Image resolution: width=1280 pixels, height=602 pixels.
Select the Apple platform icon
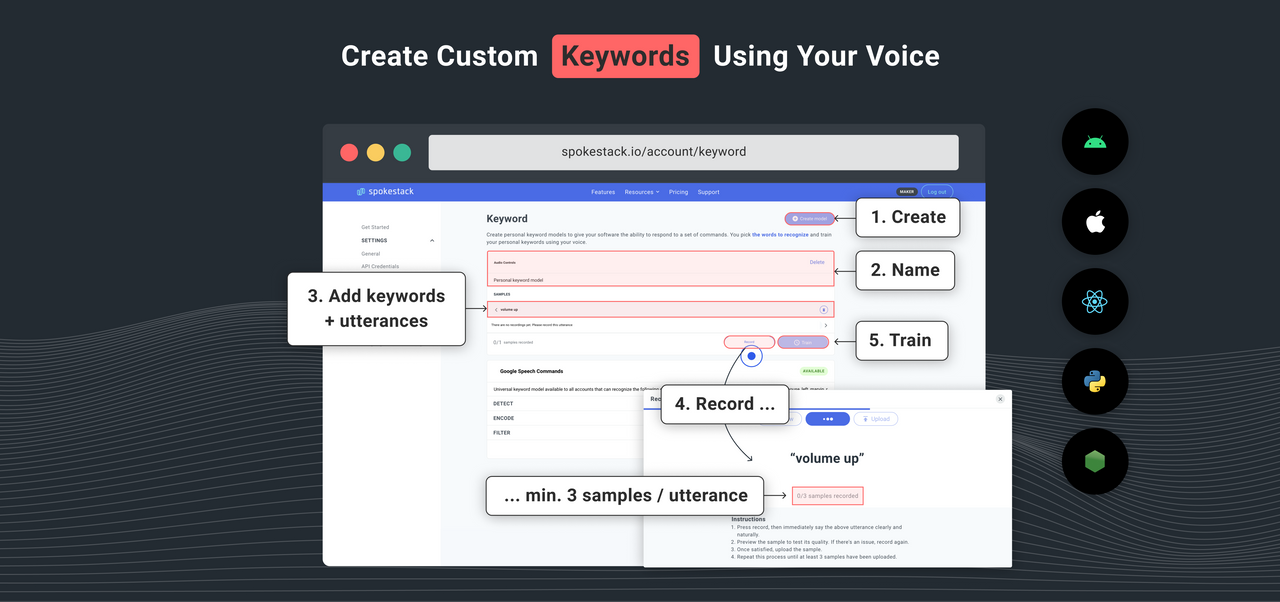point(1094,221)
